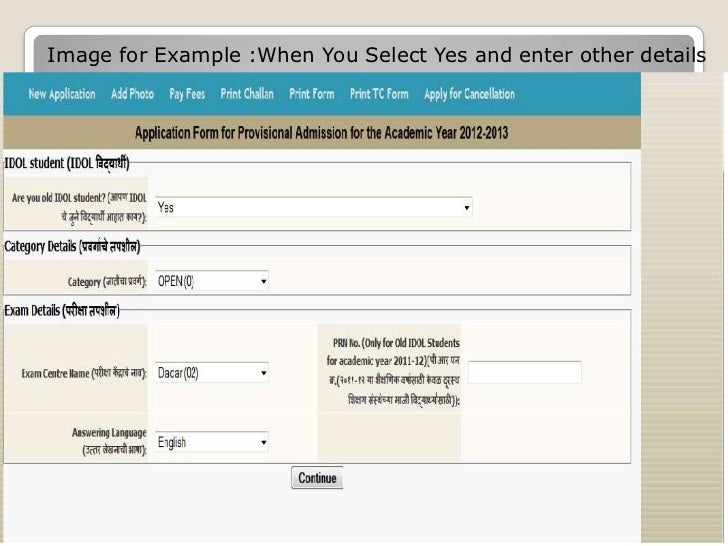728x546 pixels.
Task: Click the arrow on Answering Language combo box
Action: [x=263, y=442]
